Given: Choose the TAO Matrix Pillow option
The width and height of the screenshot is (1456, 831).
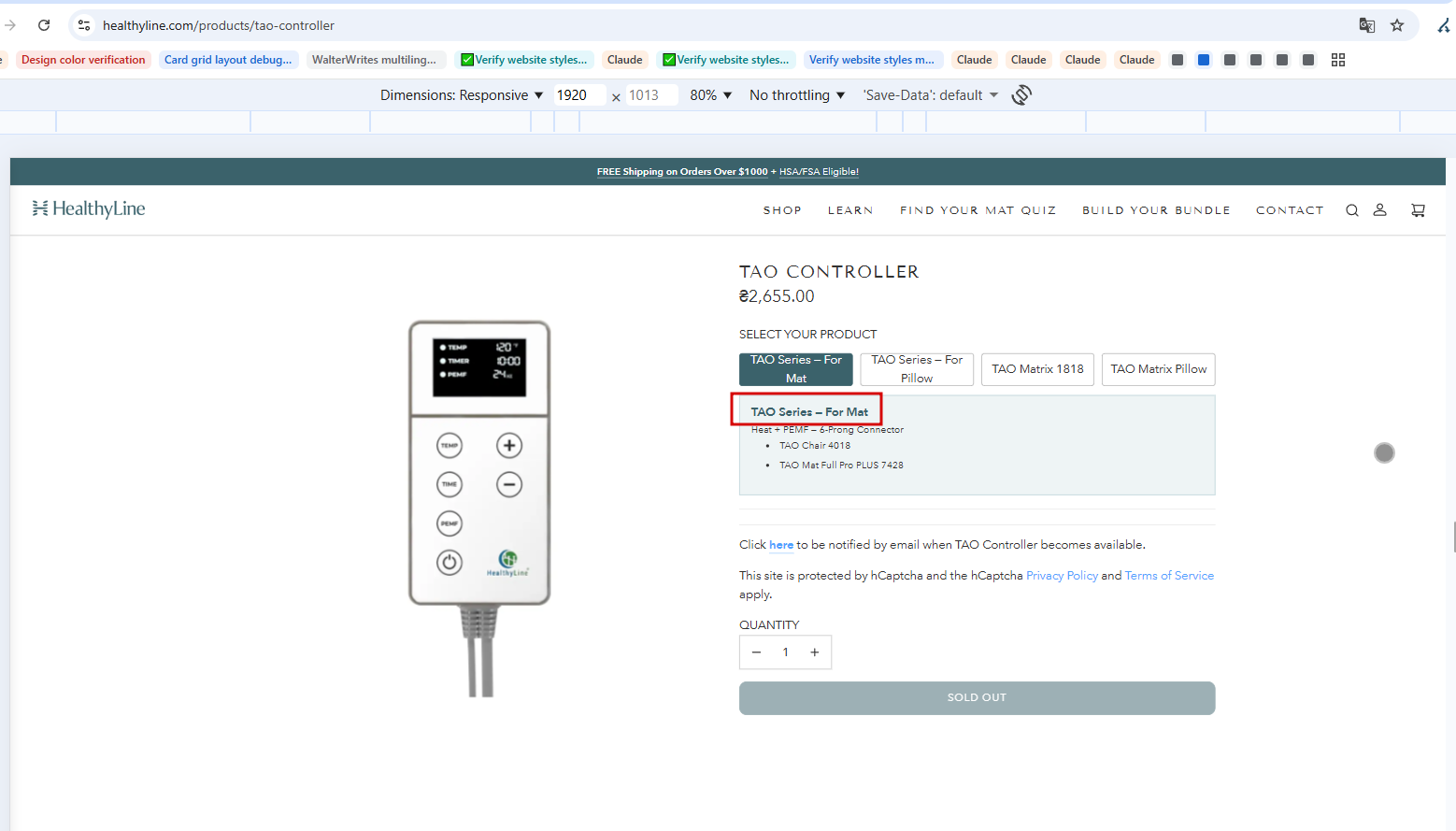Looking at the screenshot, I should click(x=1159, y=369).
